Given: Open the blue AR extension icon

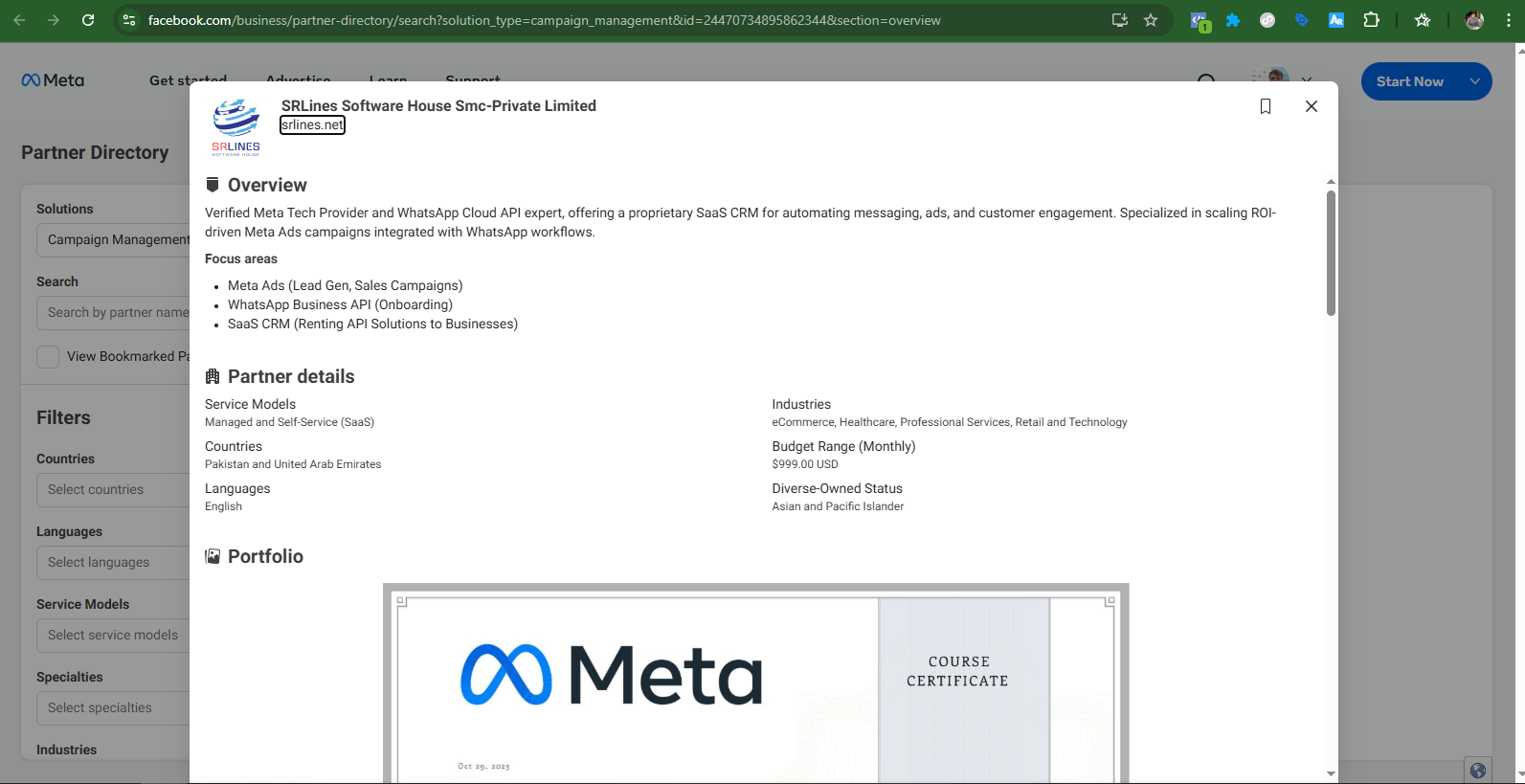Looking at the screenshot, I should pos(1335,20).
